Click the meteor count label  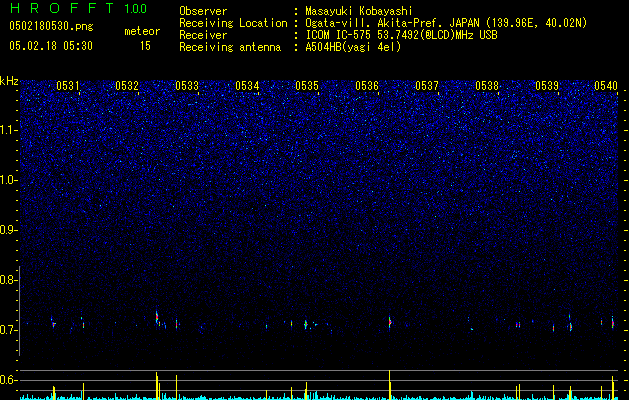tap(142, 31)
